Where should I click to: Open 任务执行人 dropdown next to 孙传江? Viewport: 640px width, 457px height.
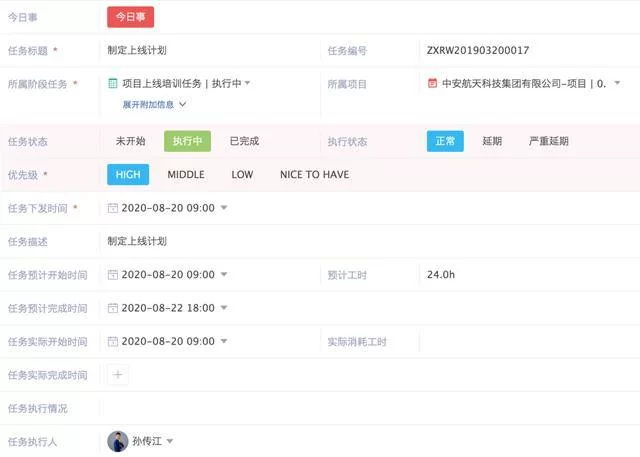170,441
